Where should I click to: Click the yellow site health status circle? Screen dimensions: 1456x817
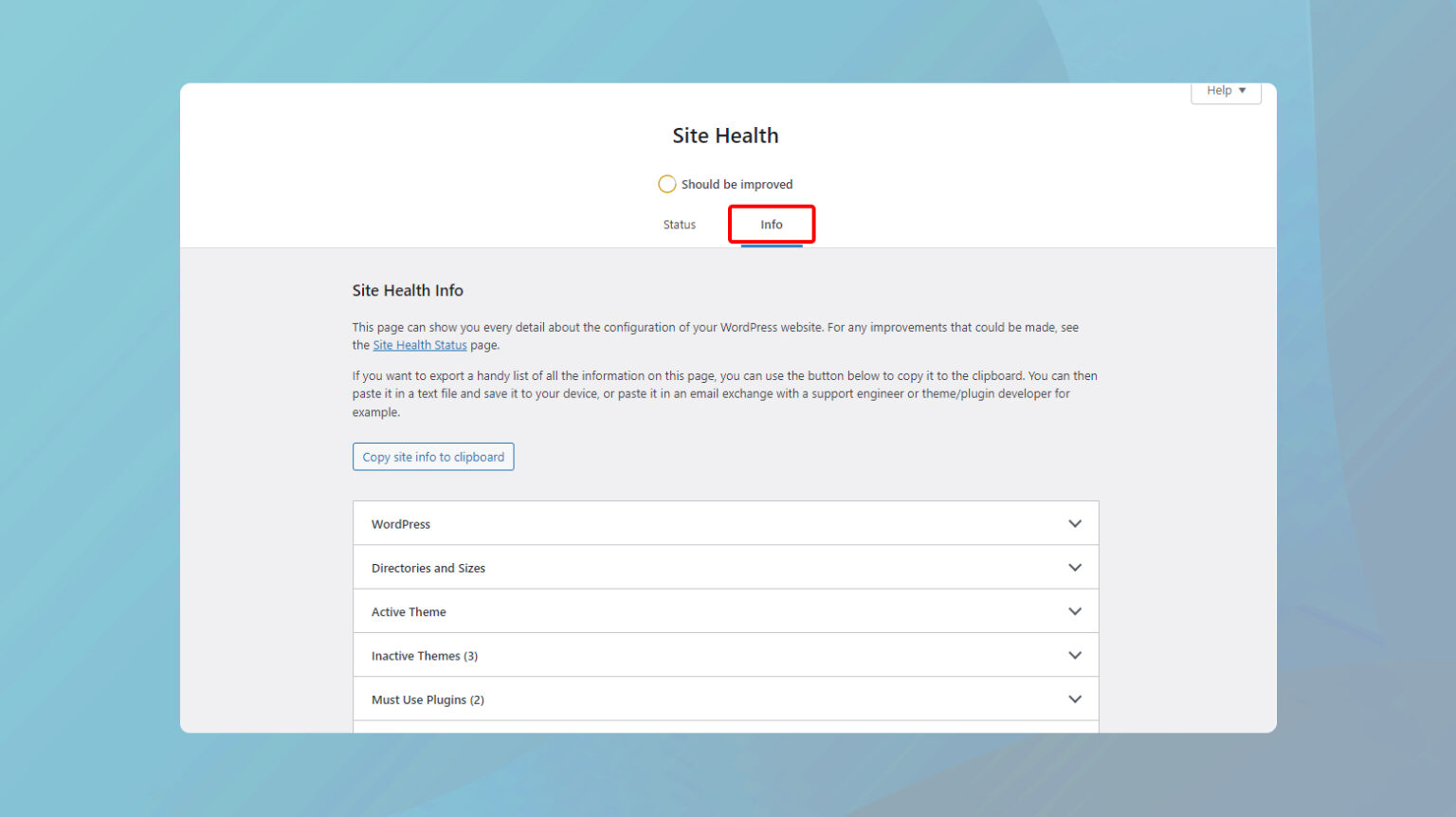tap(667, 183)
